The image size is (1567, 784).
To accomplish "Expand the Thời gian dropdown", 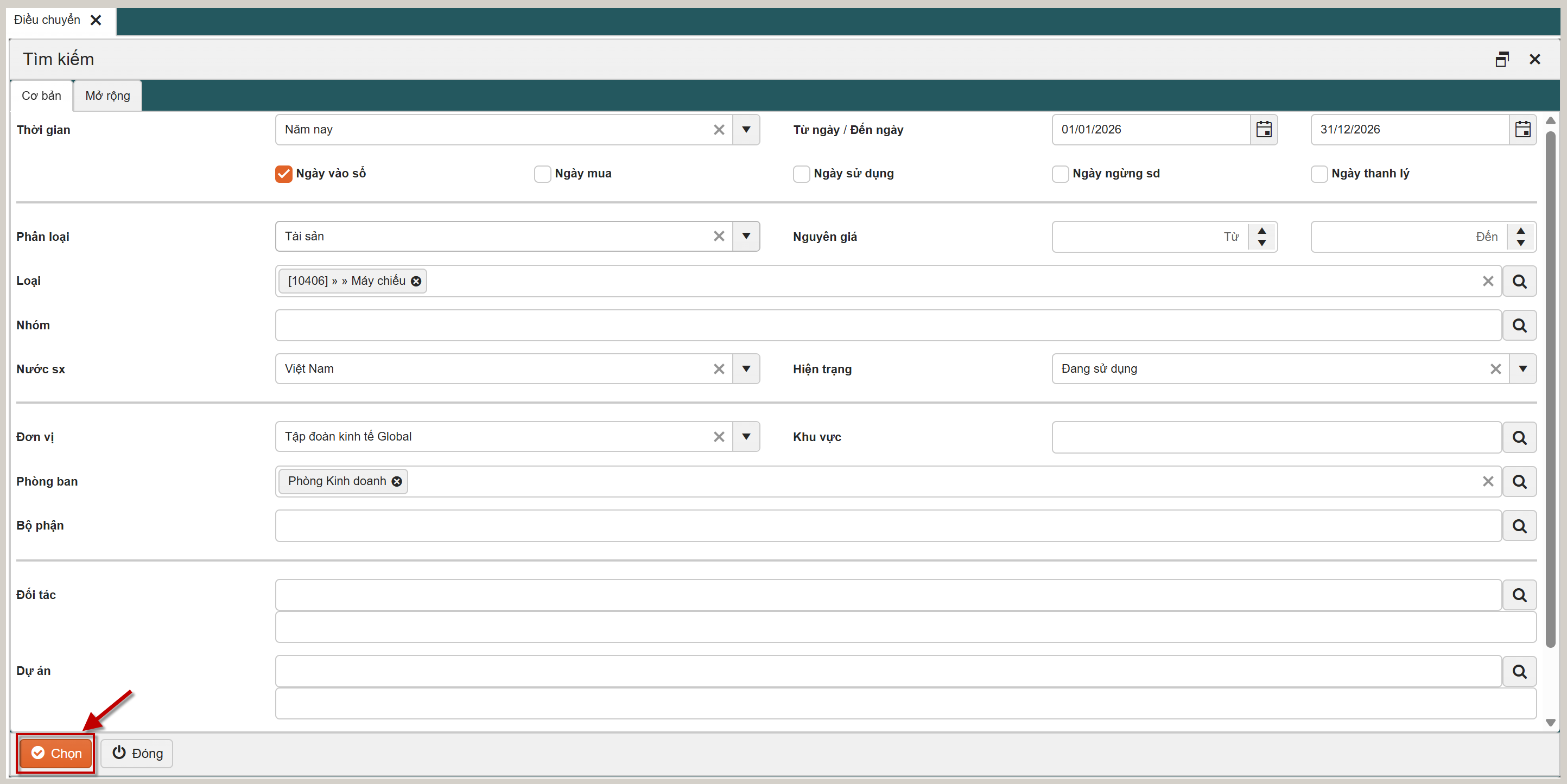I will tap(746, 130).
